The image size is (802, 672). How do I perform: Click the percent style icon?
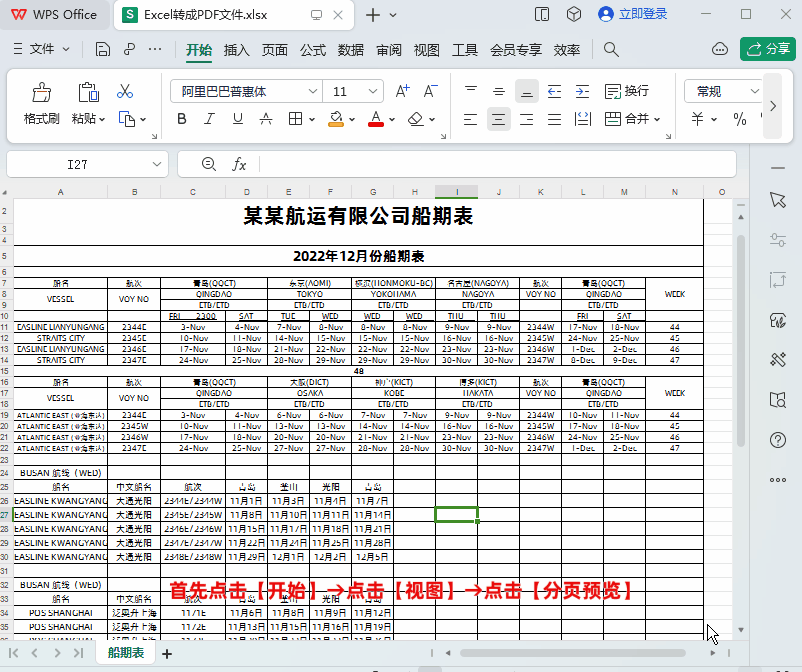coord(740,119)
